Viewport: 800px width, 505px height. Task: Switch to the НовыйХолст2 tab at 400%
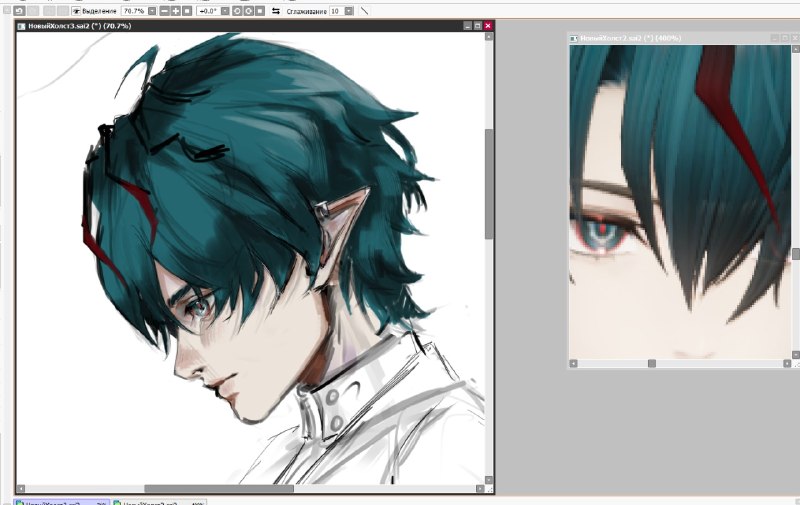(x=159, y=502)
